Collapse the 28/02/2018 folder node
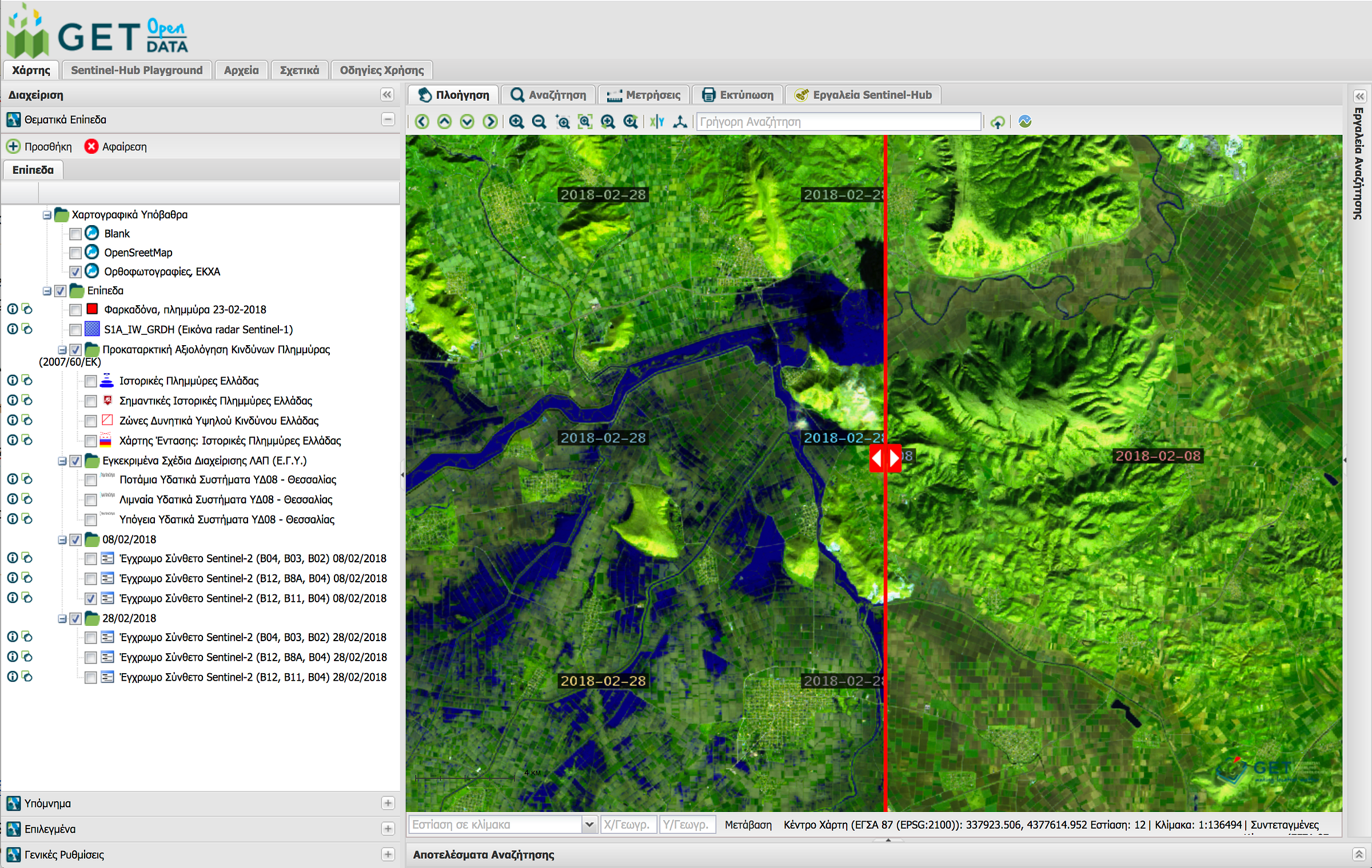1372x868 pixels. pos(62,619)
